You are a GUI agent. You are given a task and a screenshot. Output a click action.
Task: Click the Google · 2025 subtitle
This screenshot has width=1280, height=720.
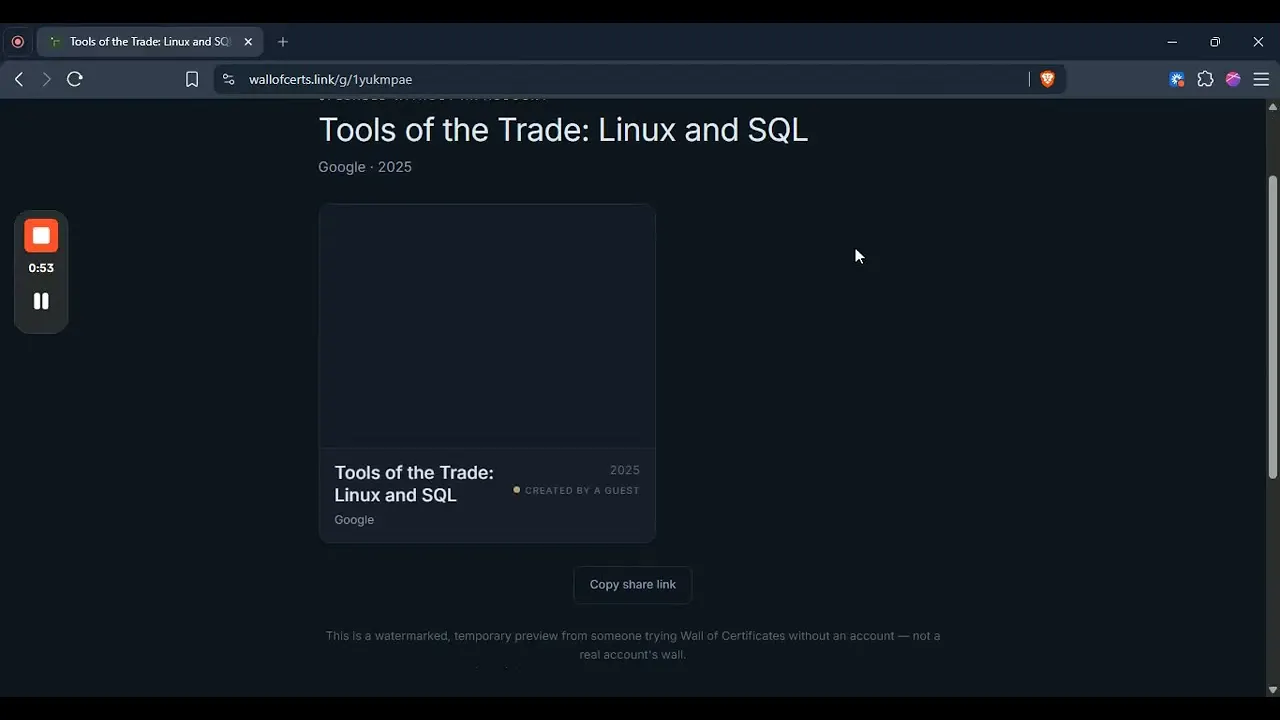pyautogui.click(x=365, y=167)
